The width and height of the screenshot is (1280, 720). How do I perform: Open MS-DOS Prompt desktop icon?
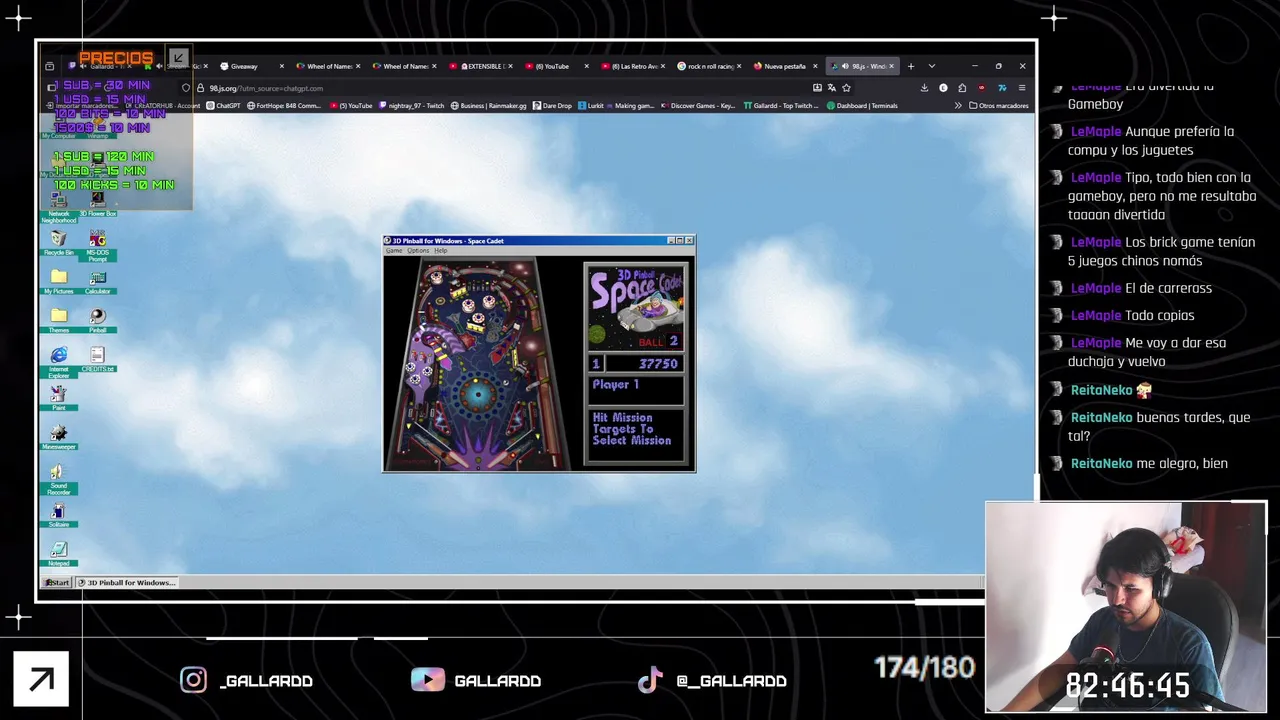[x=97, y=246]
